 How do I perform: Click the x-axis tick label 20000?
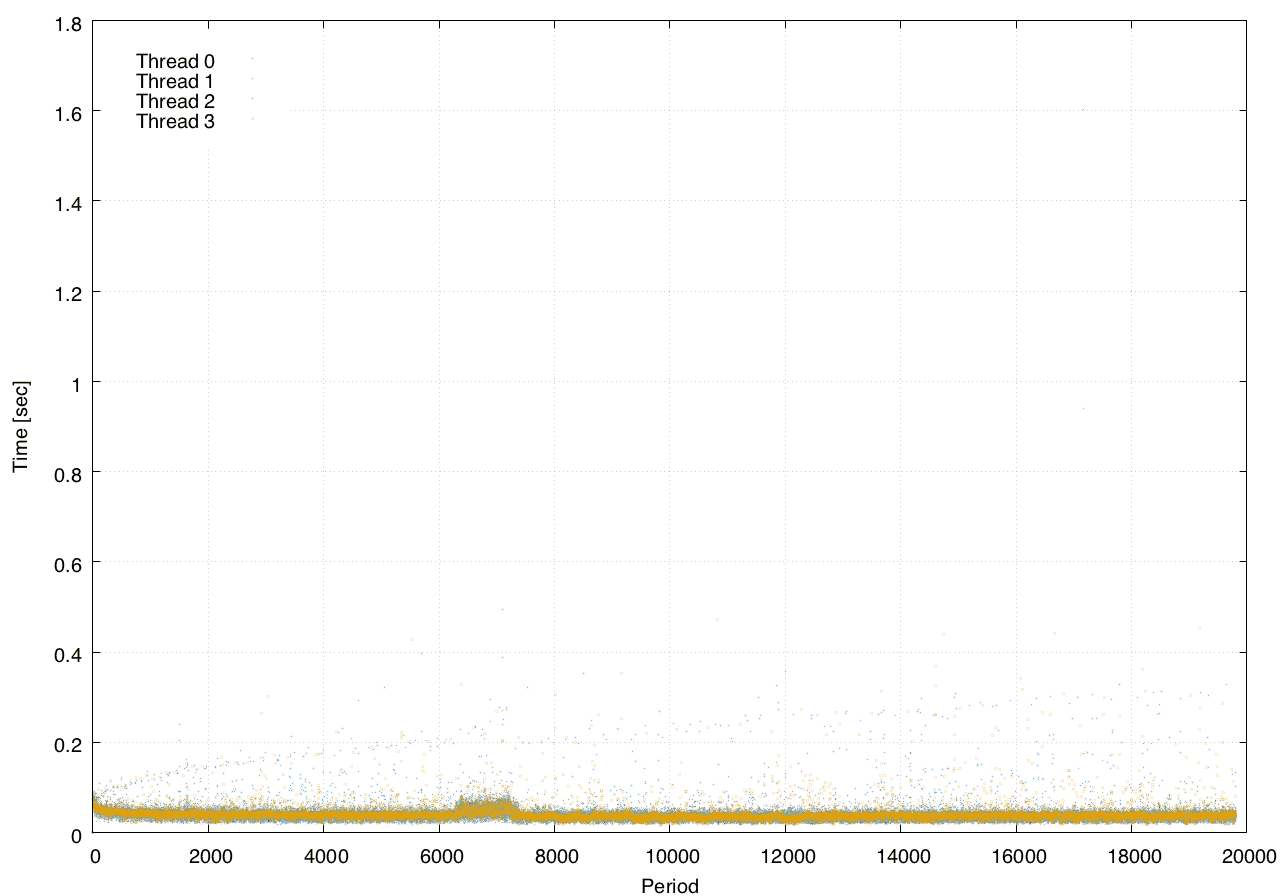[1248, 857]
